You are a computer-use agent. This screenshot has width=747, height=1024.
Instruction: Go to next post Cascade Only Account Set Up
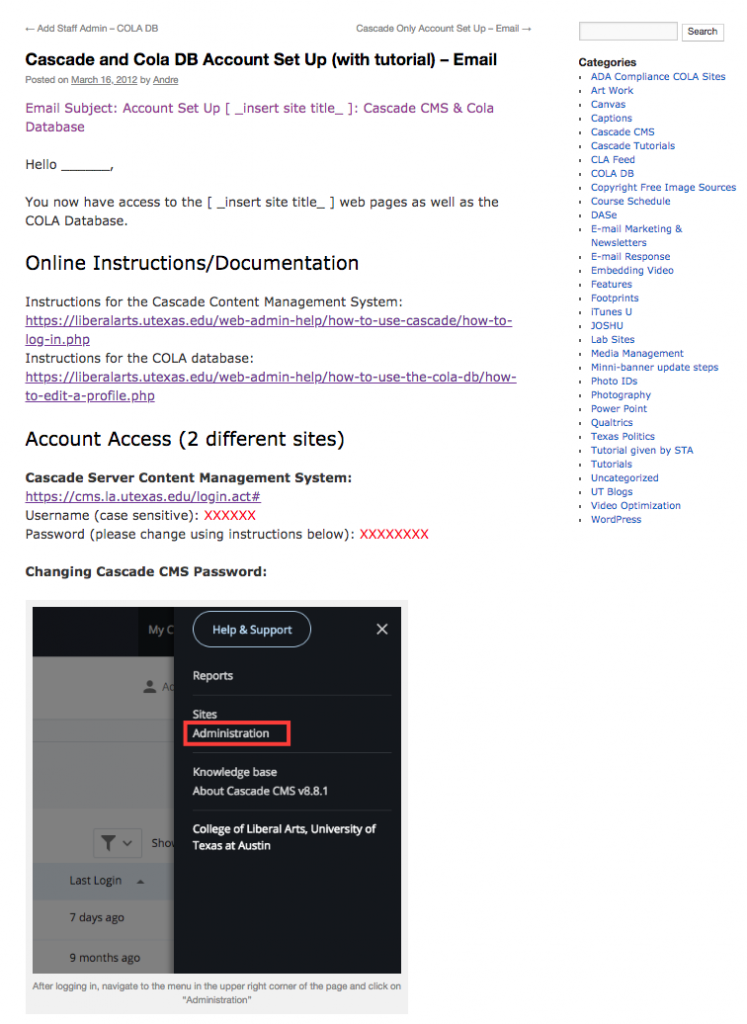tap(443, 29)
